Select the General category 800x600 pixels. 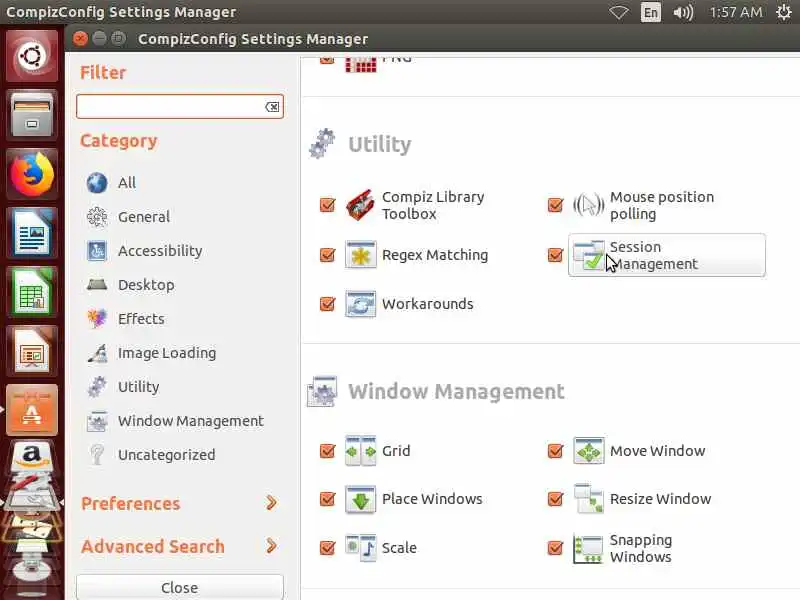[x=144, y=217]
